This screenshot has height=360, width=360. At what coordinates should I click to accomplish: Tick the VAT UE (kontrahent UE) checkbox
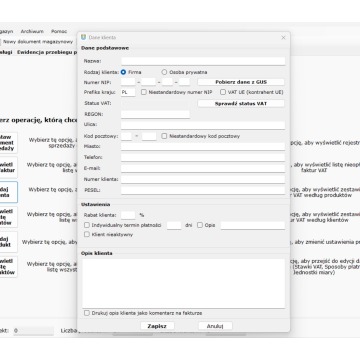pyautogui.click(x=223, y=92)
